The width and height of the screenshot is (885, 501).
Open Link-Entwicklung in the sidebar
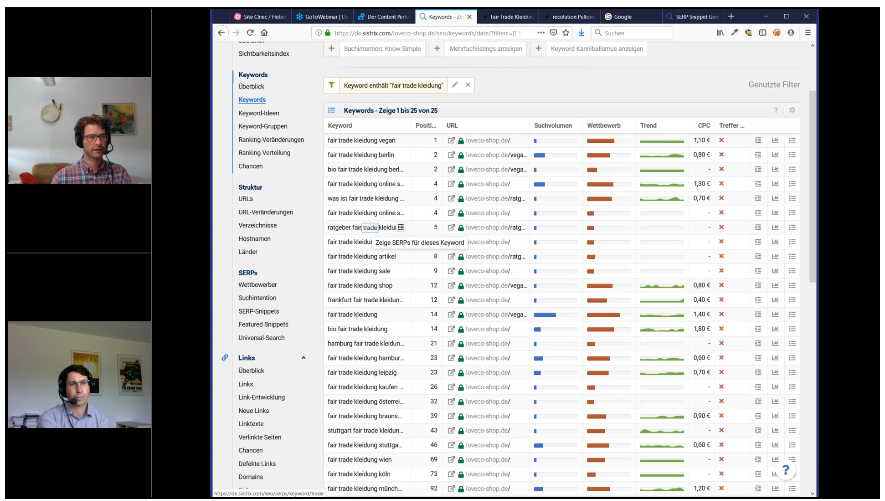click(261, 397)
